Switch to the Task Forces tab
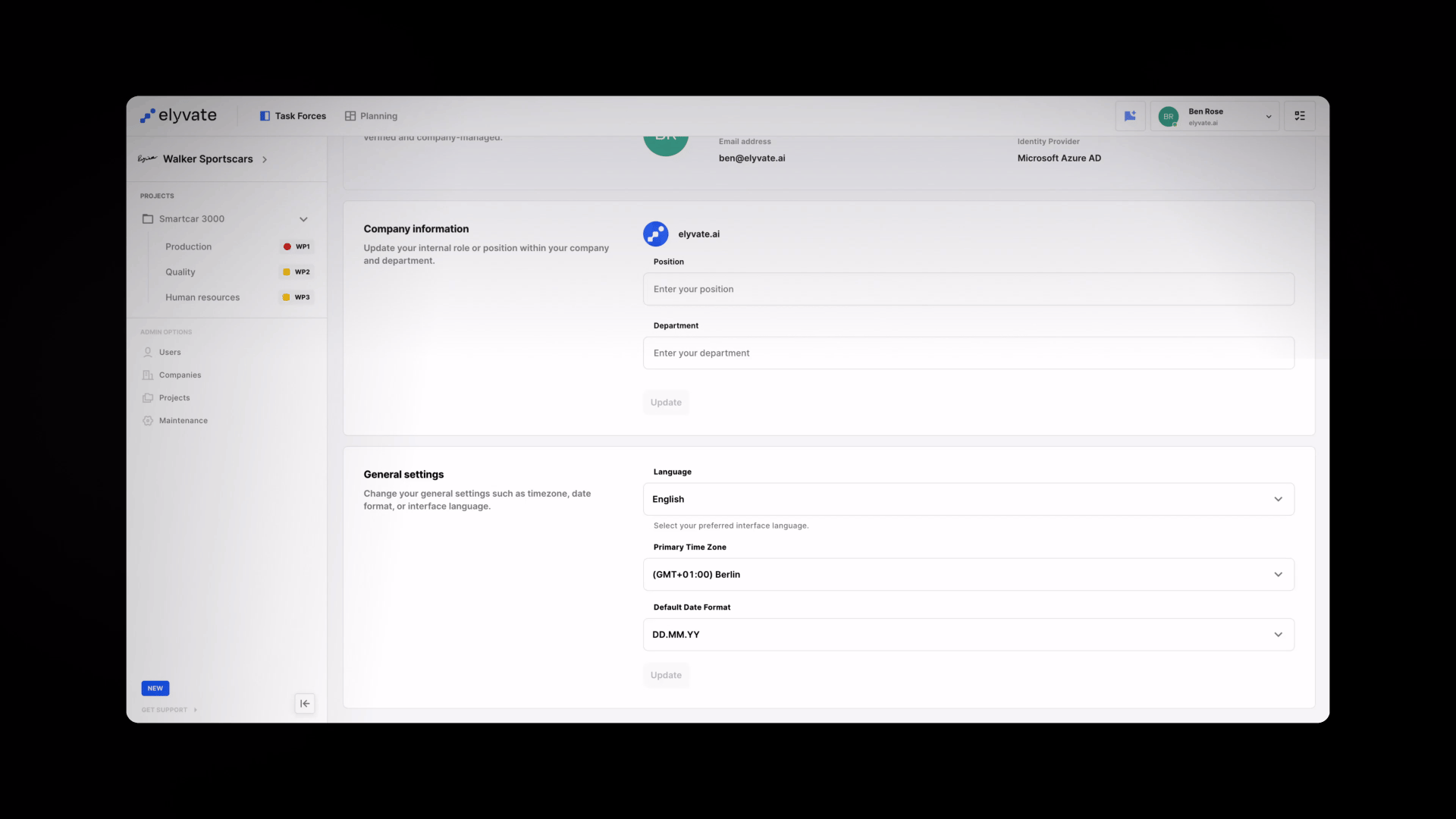 293,116
